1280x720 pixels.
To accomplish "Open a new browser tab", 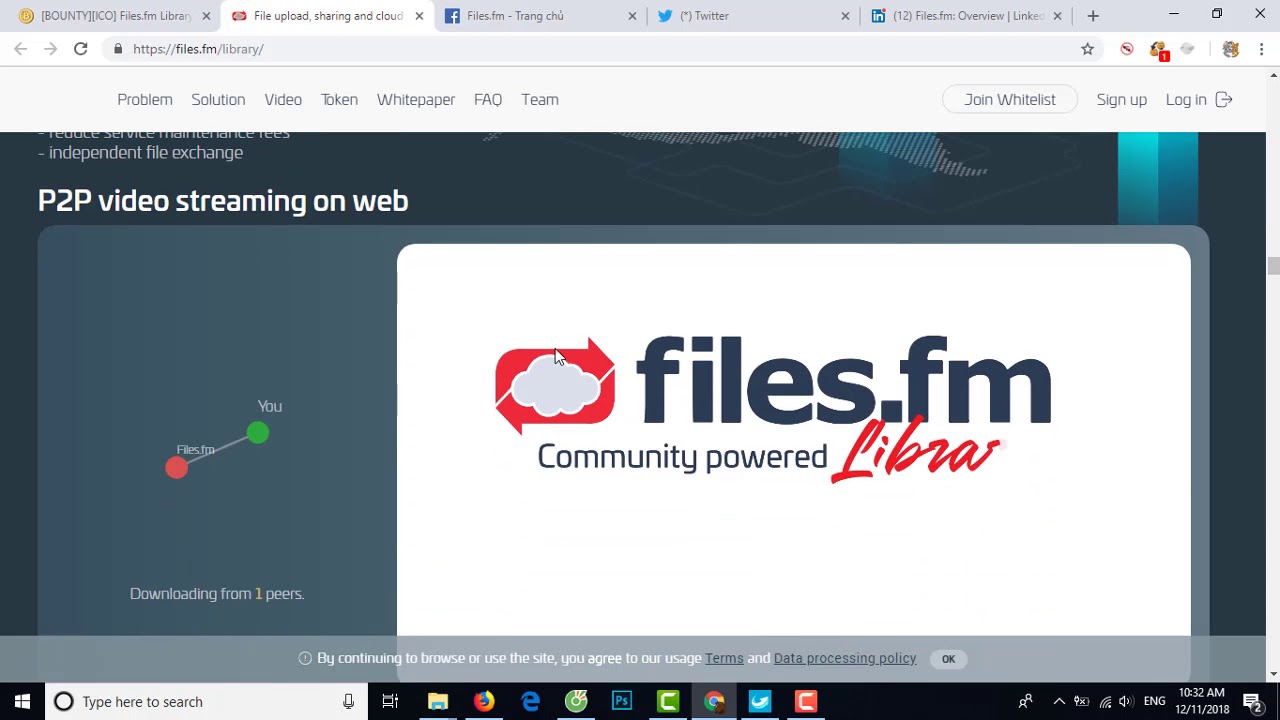I will pos(1093,16).
